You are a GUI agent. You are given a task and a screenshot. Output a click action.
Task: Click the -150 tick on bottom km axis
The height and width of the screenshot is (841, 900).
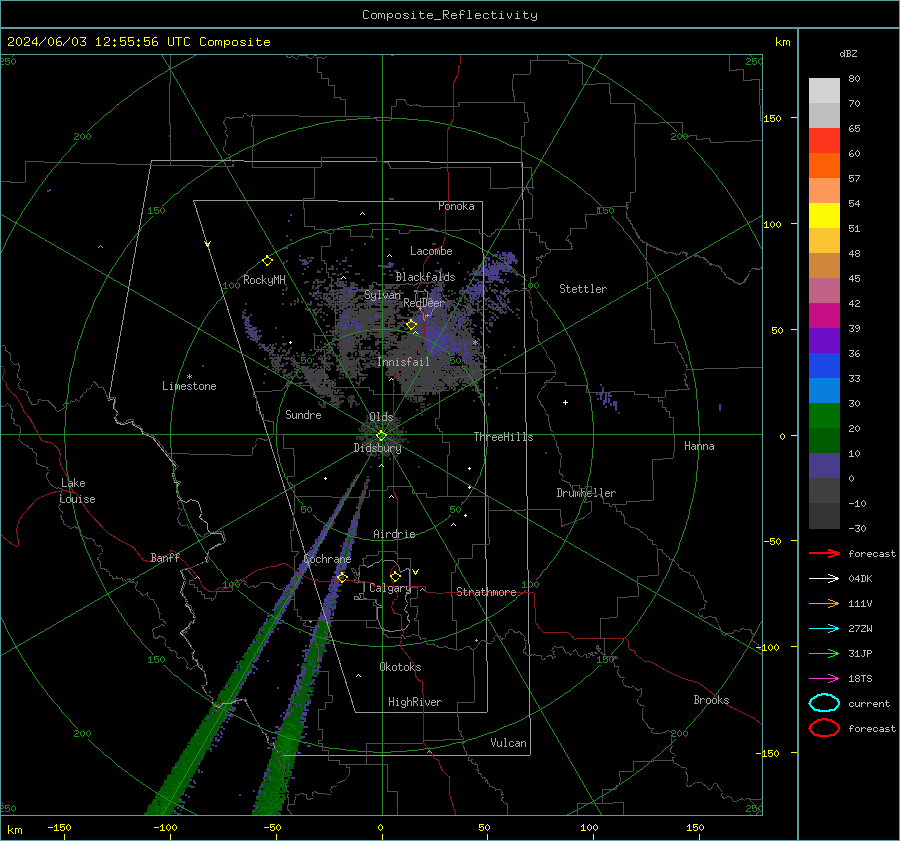tap(59, 827)
